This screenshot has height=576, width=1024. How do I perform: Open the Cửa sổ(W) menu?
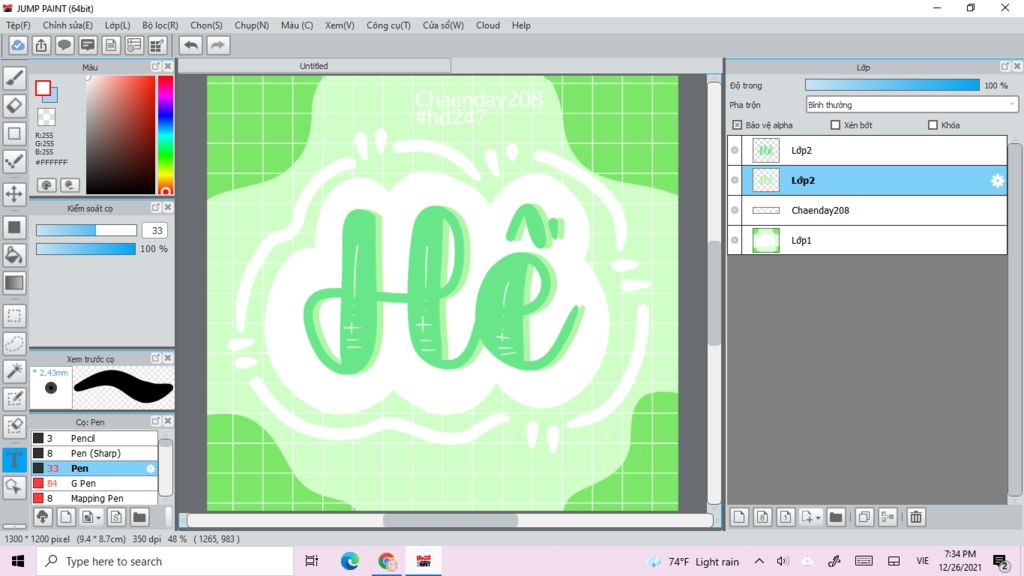pos(443,25)
